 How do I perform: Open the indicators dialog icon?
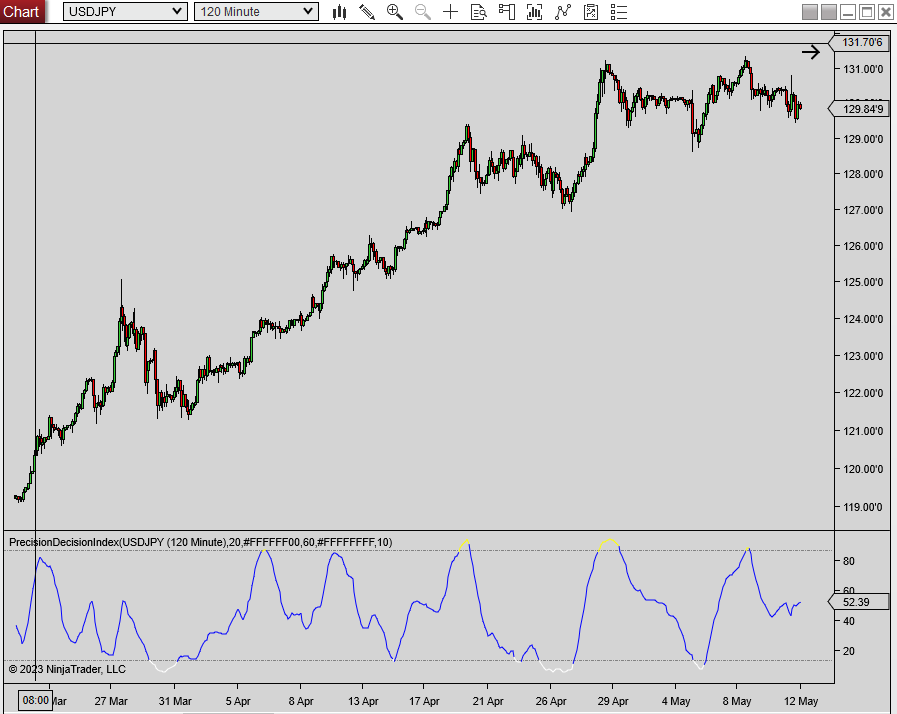click(x=534, y=12)
